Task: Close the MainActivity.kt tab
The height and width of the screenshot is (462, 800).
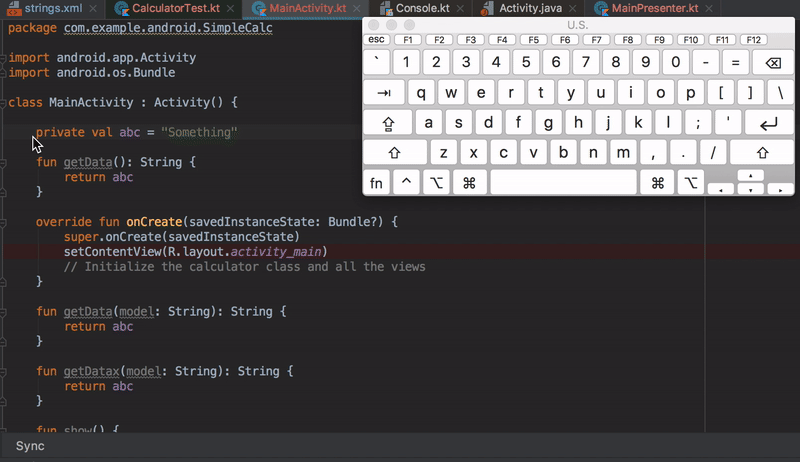Action: (x=357, y=9)
